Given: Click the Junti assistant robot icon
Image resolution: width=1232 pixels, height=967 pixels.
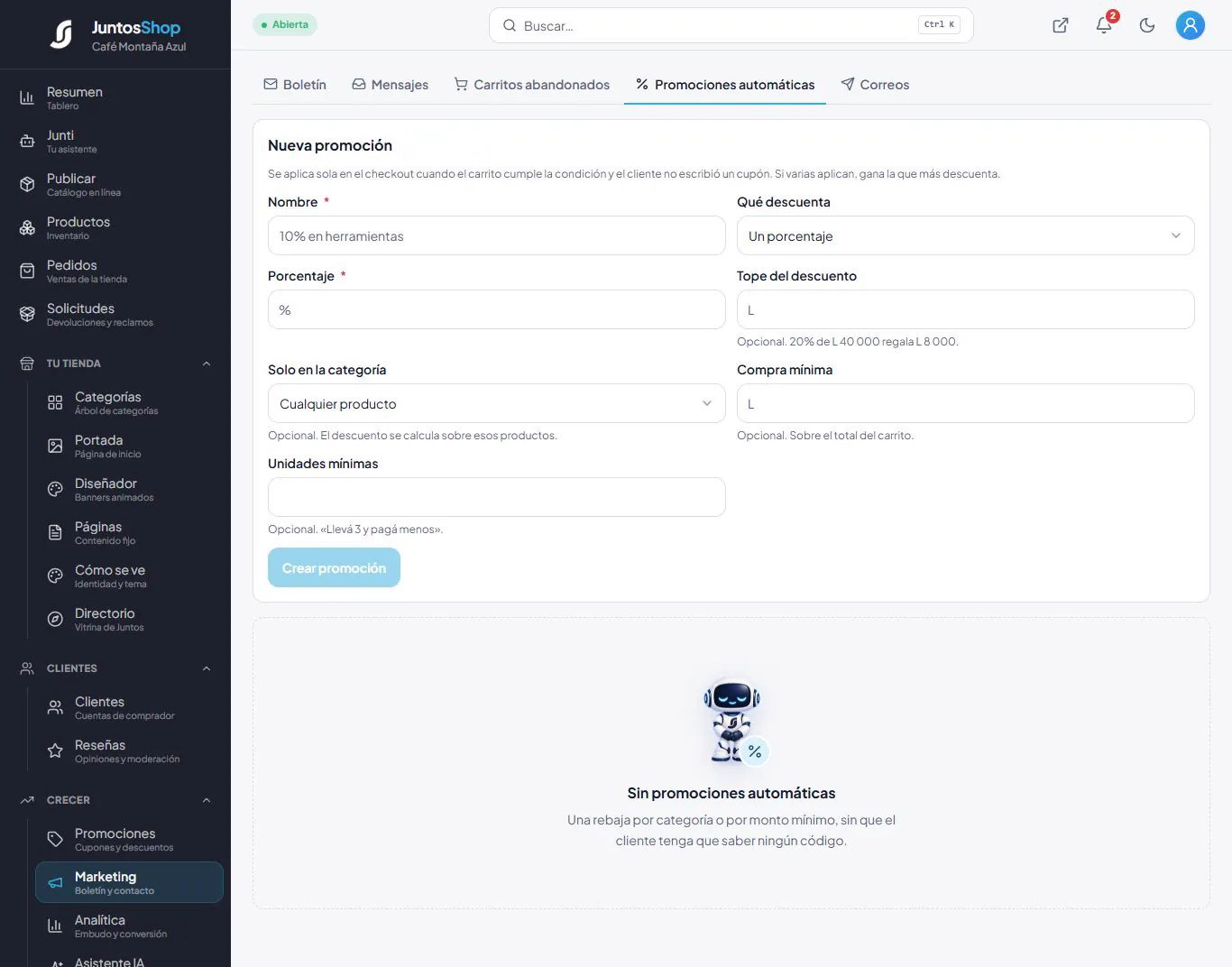Looking at the screenshot, I should pyautogui.click(x=27, y=141).
